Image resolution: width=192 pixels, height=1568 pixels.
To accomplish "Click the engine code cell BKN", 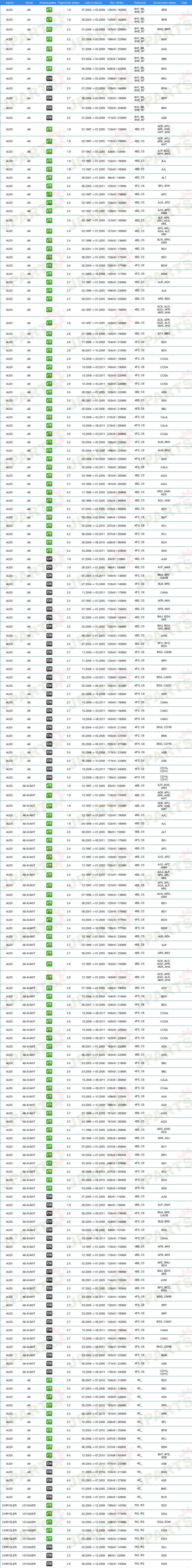I will coord(164,108).
